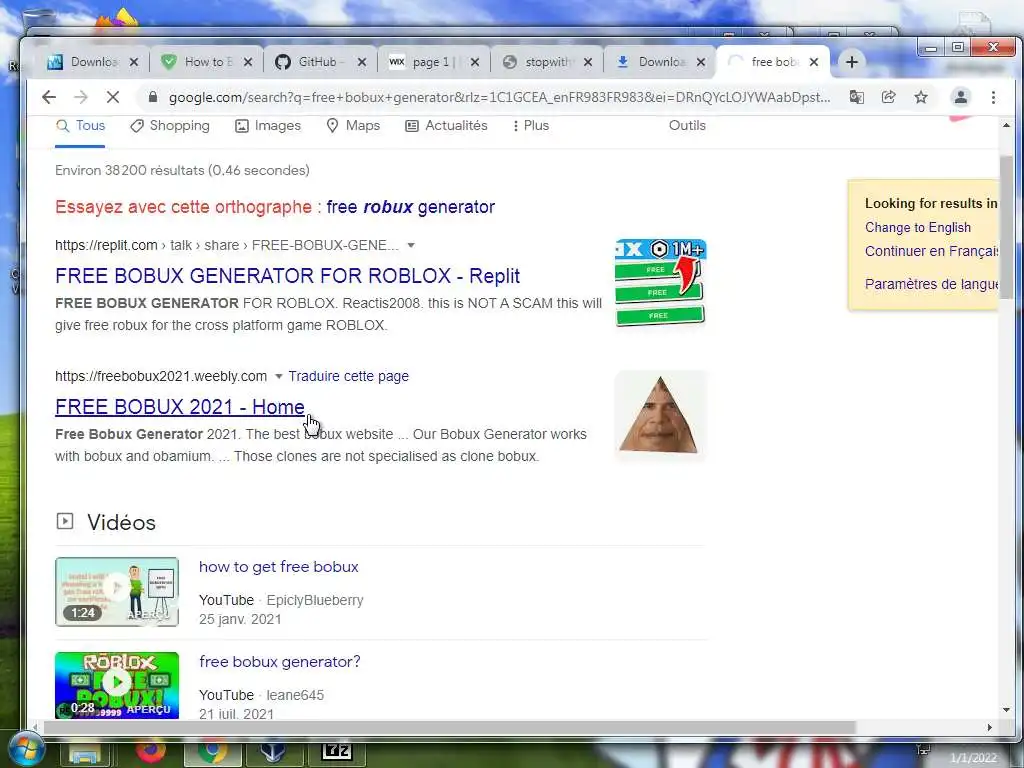Open the file explorer taskbar icon
Image resolution: width=1024 pixels, height=768 pixels.
click(86, 753)
